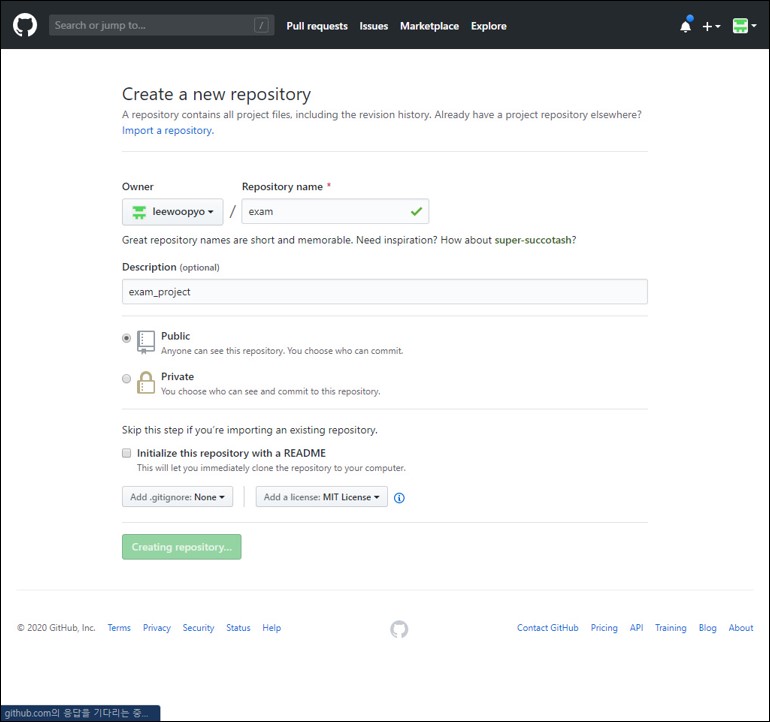
Task: Open the GitHub home logo in header
Action: click(25, 25)
